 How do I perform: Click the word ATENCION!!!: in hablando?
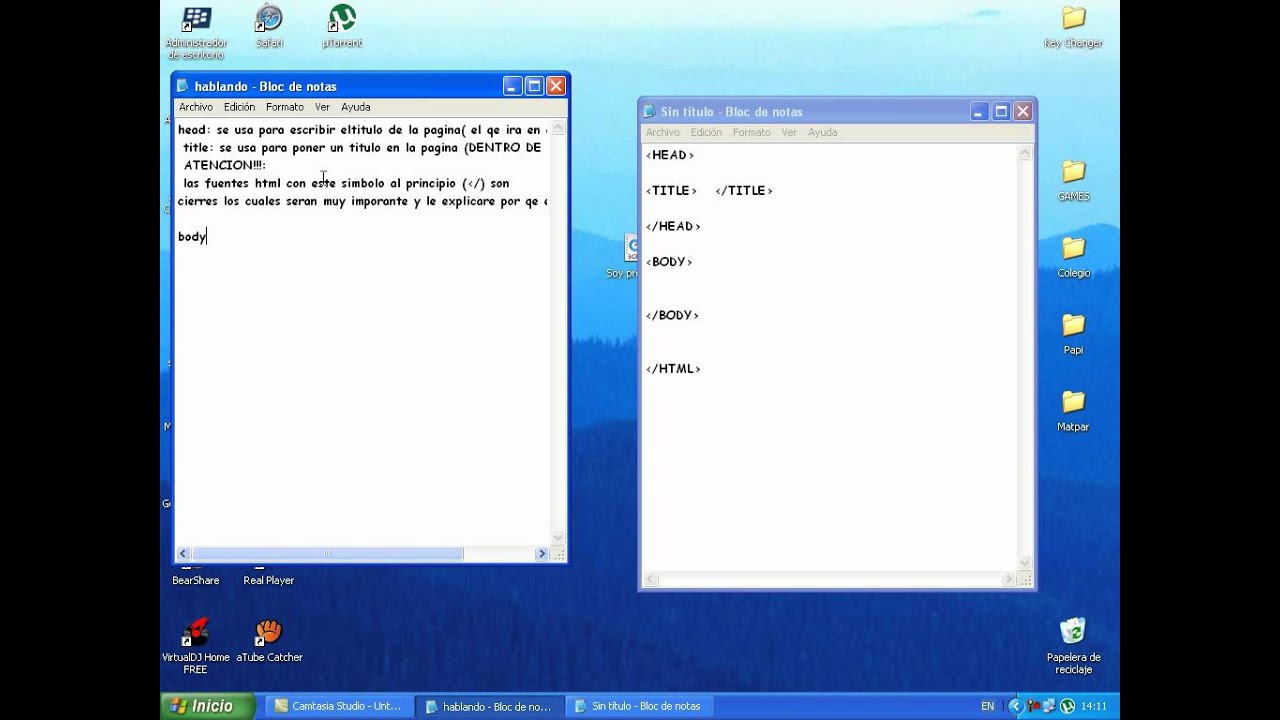[x=225, y=165]
